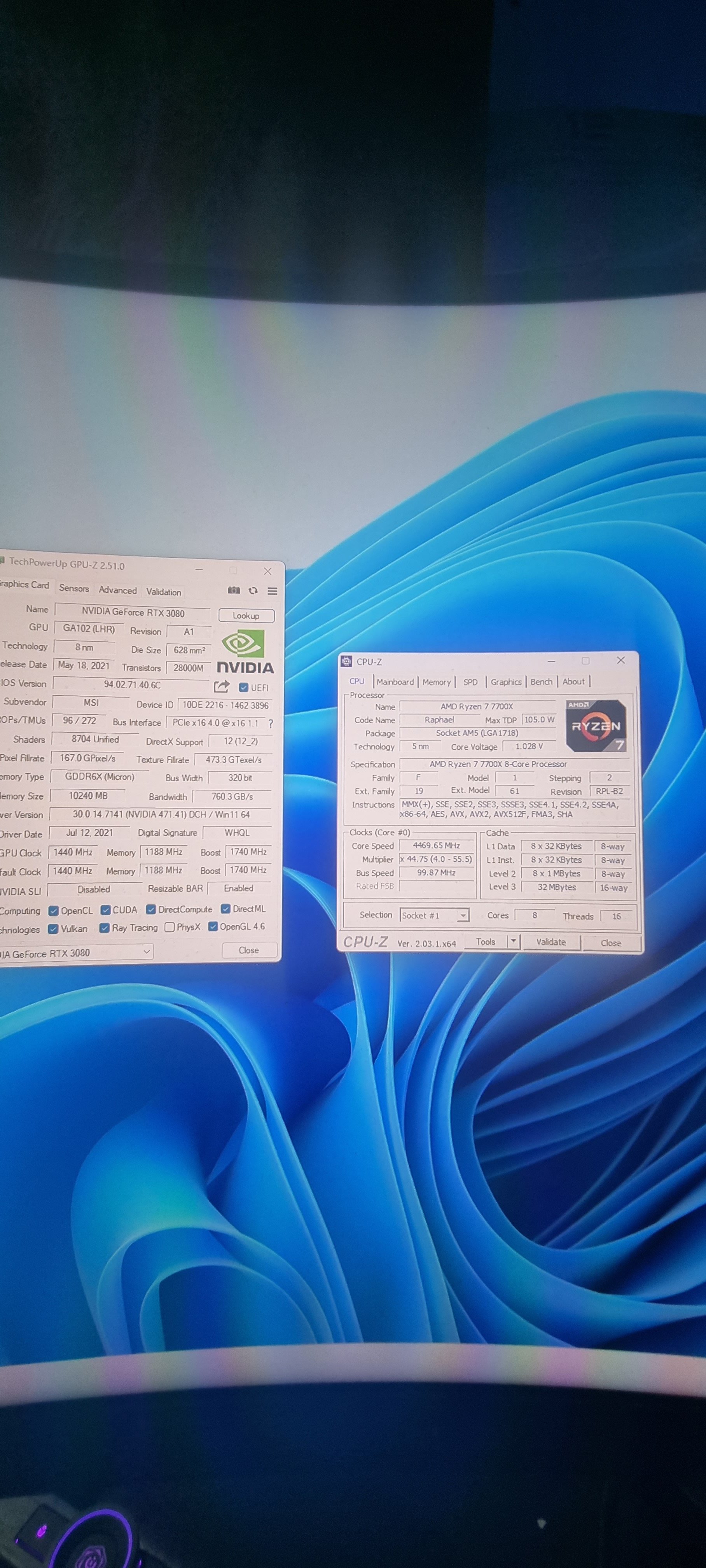Image resolution: width=706 pixels, height=1568 pixels.
Task: Expand the Tools dropdown arrow in CPU-Z
Action: click(514, 941)
